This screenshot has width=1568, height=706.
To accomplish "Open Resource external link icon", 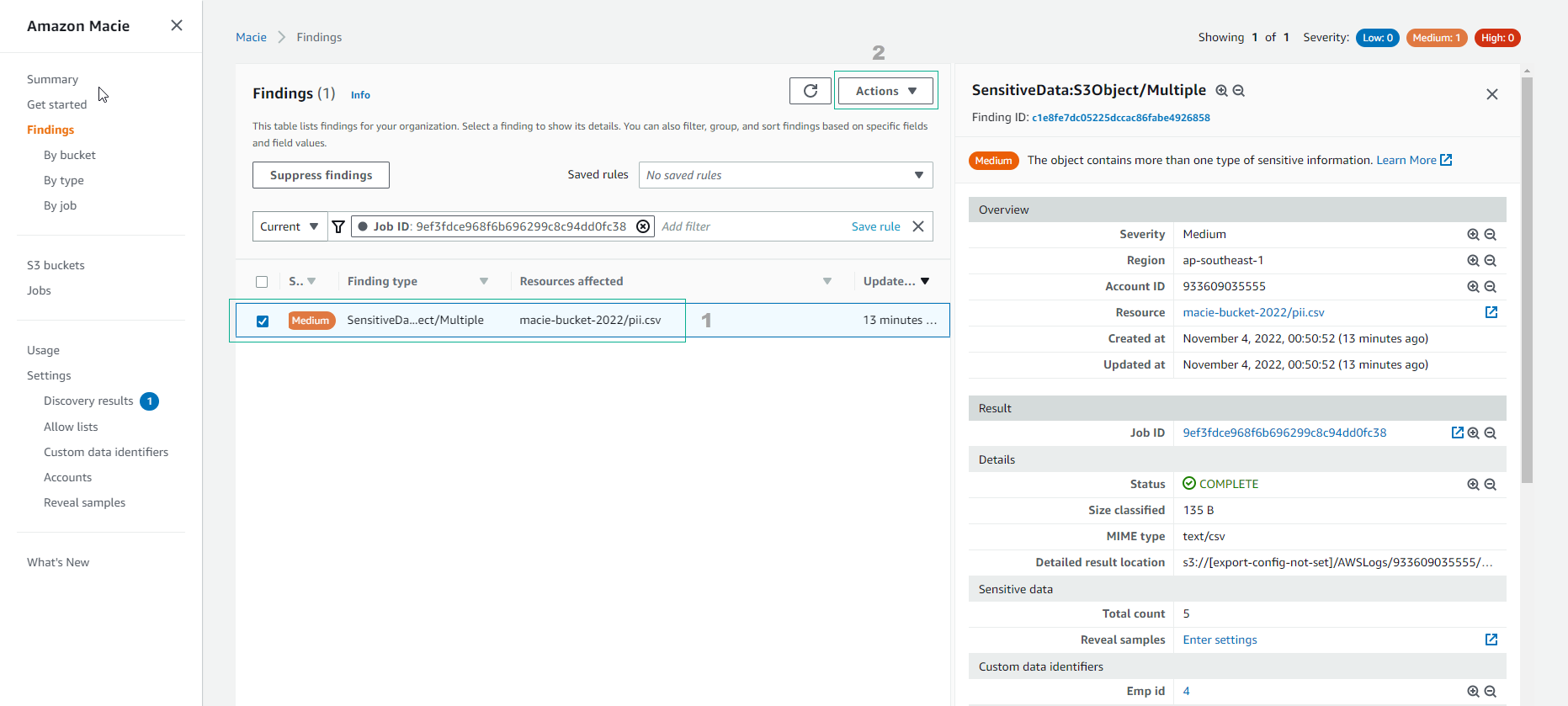I will [1491, 312].
